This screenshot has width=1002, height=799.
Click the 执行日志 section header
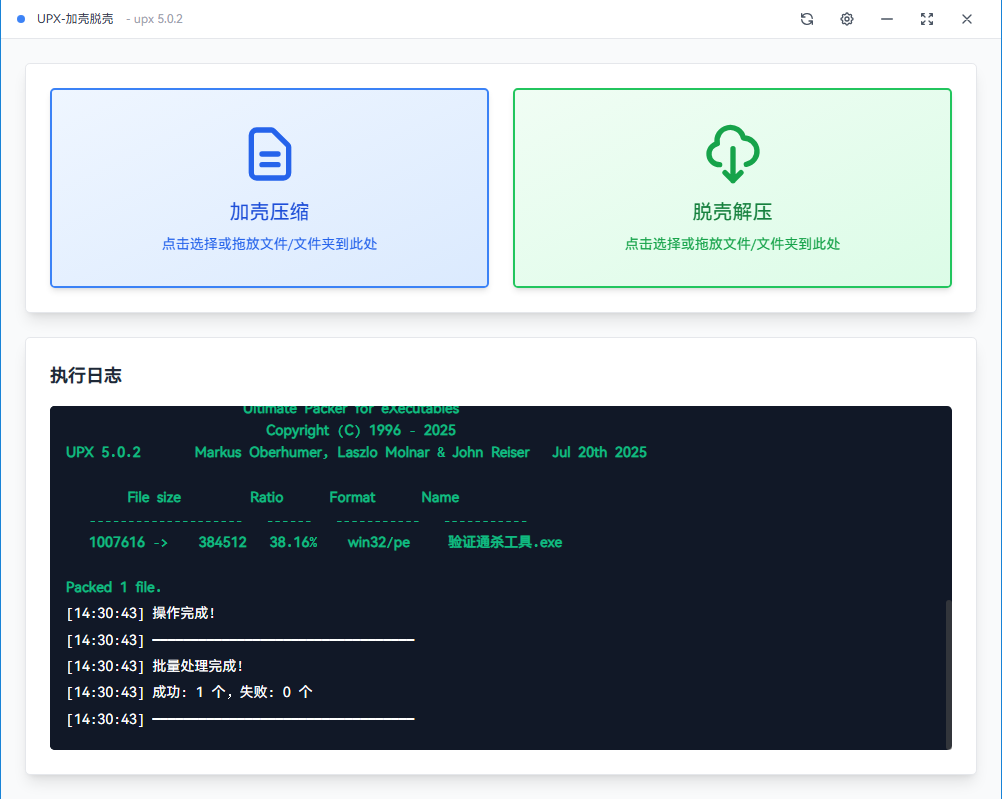84,375
